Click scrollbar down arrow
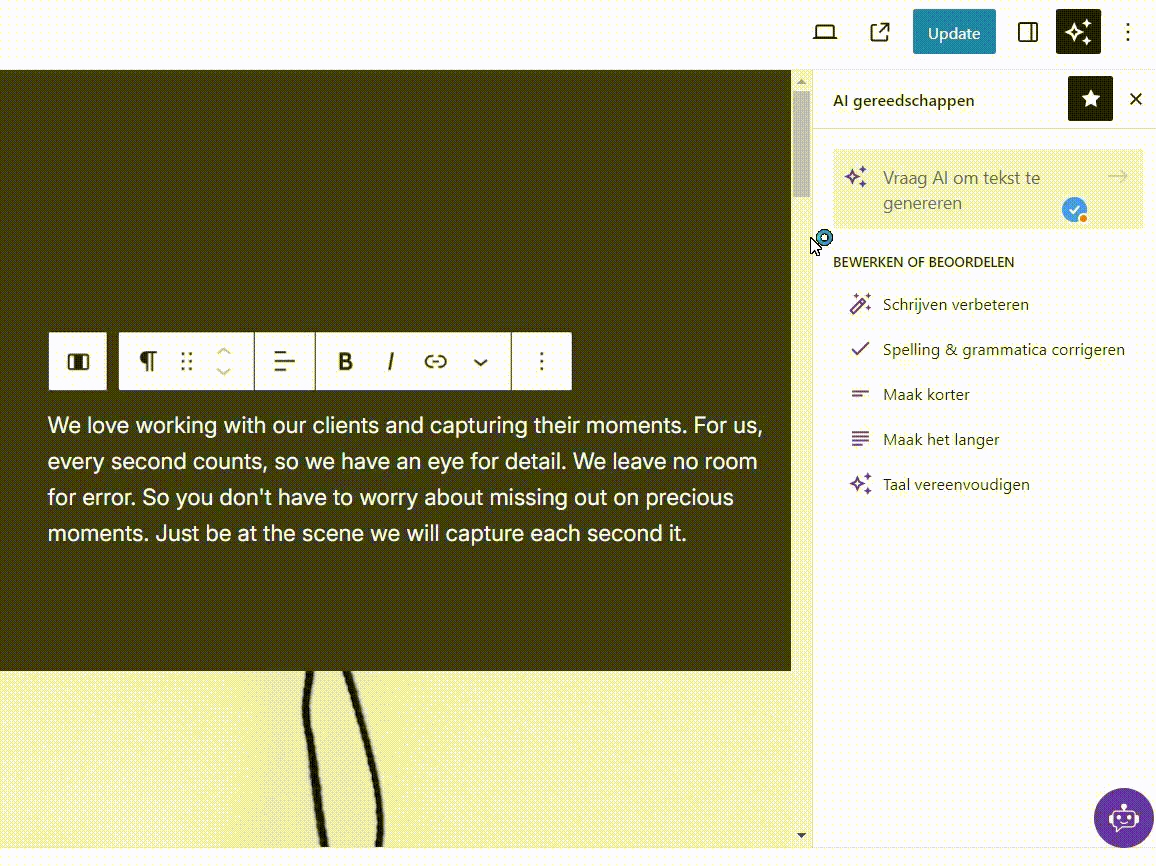This screenshot has height=866, width=1156. pos(801,835)
